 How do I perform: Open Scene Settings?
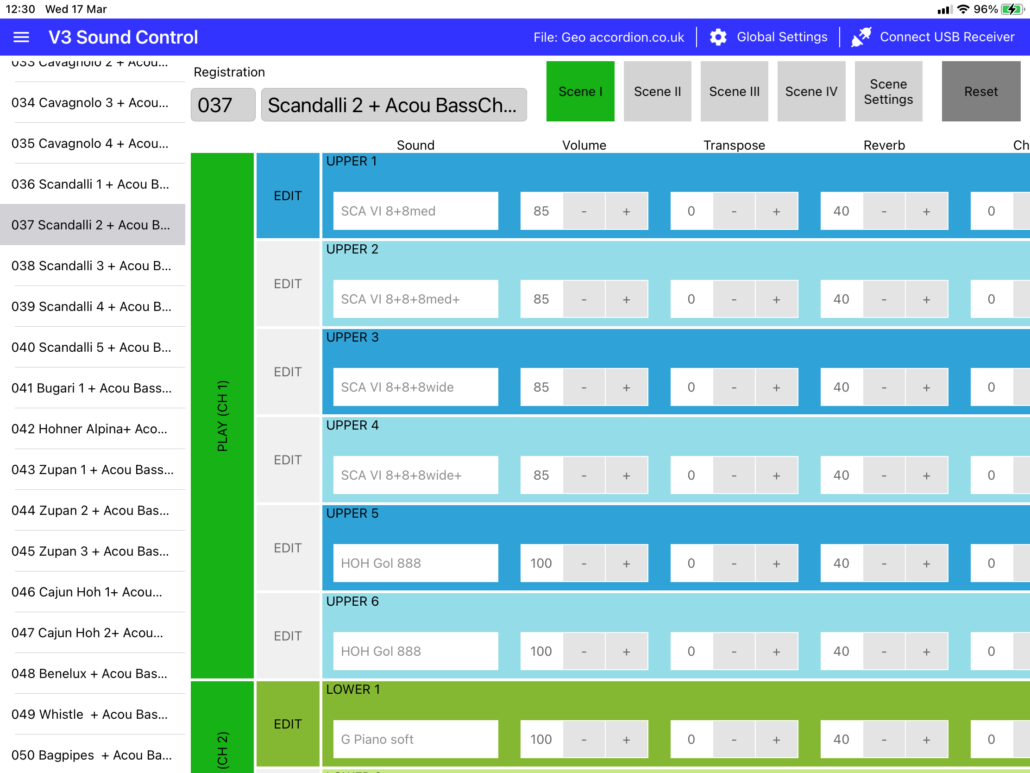point(888,91)
